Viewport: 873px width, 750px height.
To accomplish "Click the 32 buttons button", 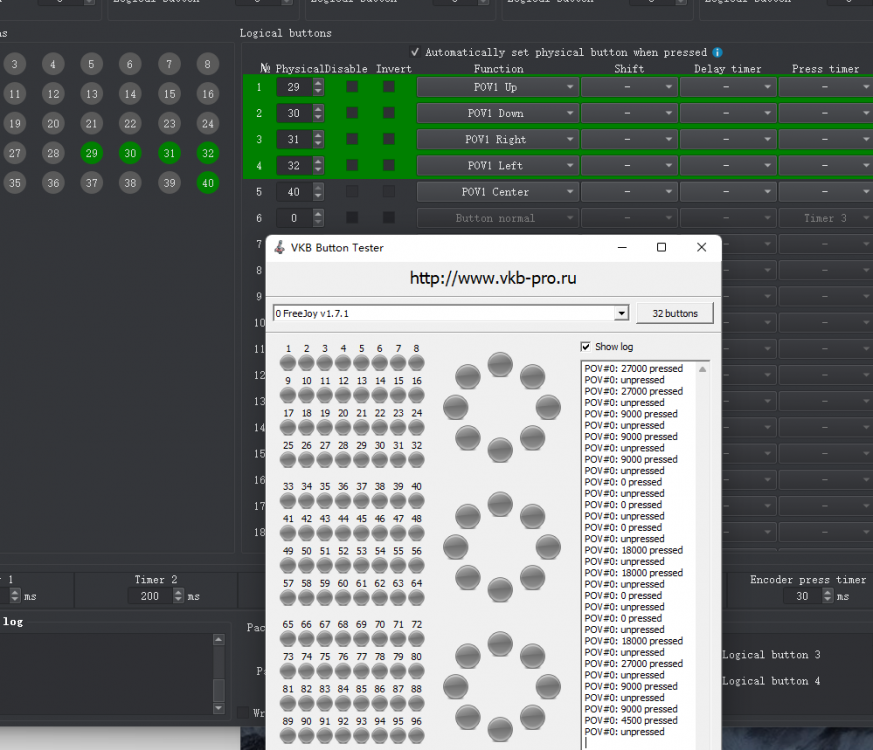I will [x=675, y=314].
